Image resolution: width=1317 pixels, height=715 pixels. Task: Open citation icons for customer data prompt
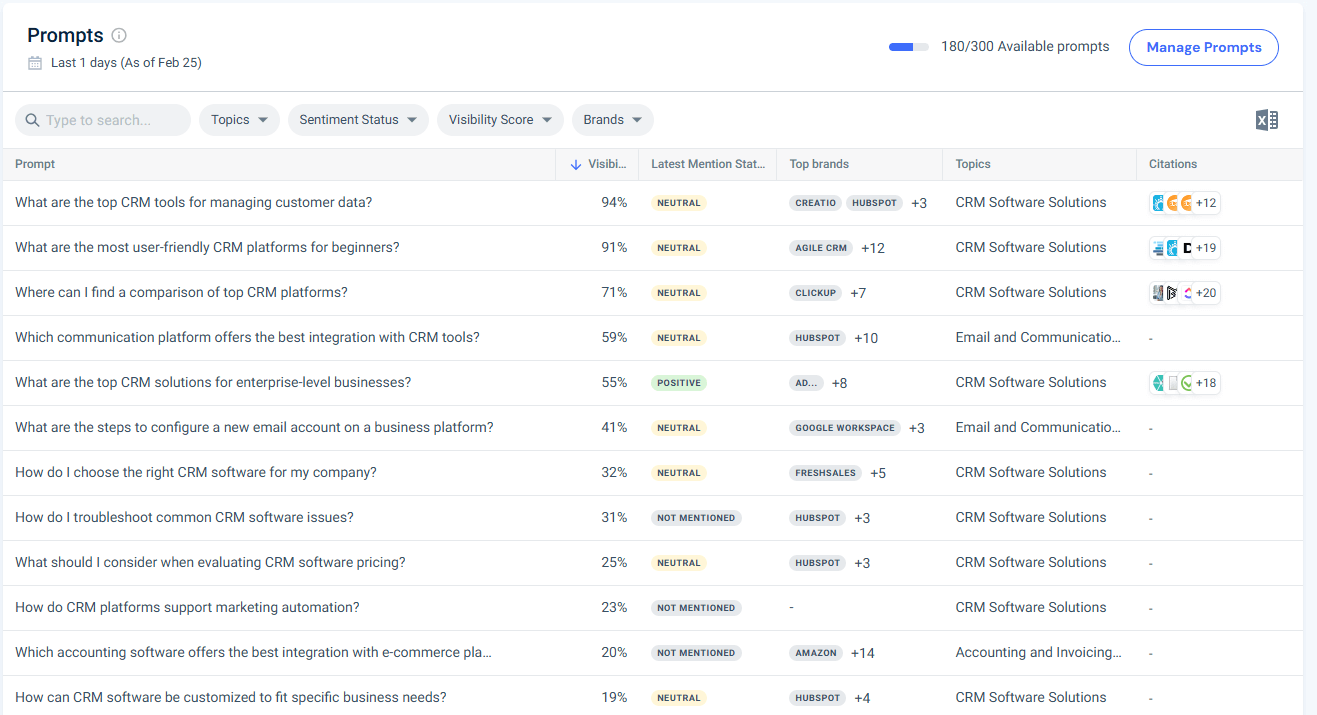click(1185, 203)
